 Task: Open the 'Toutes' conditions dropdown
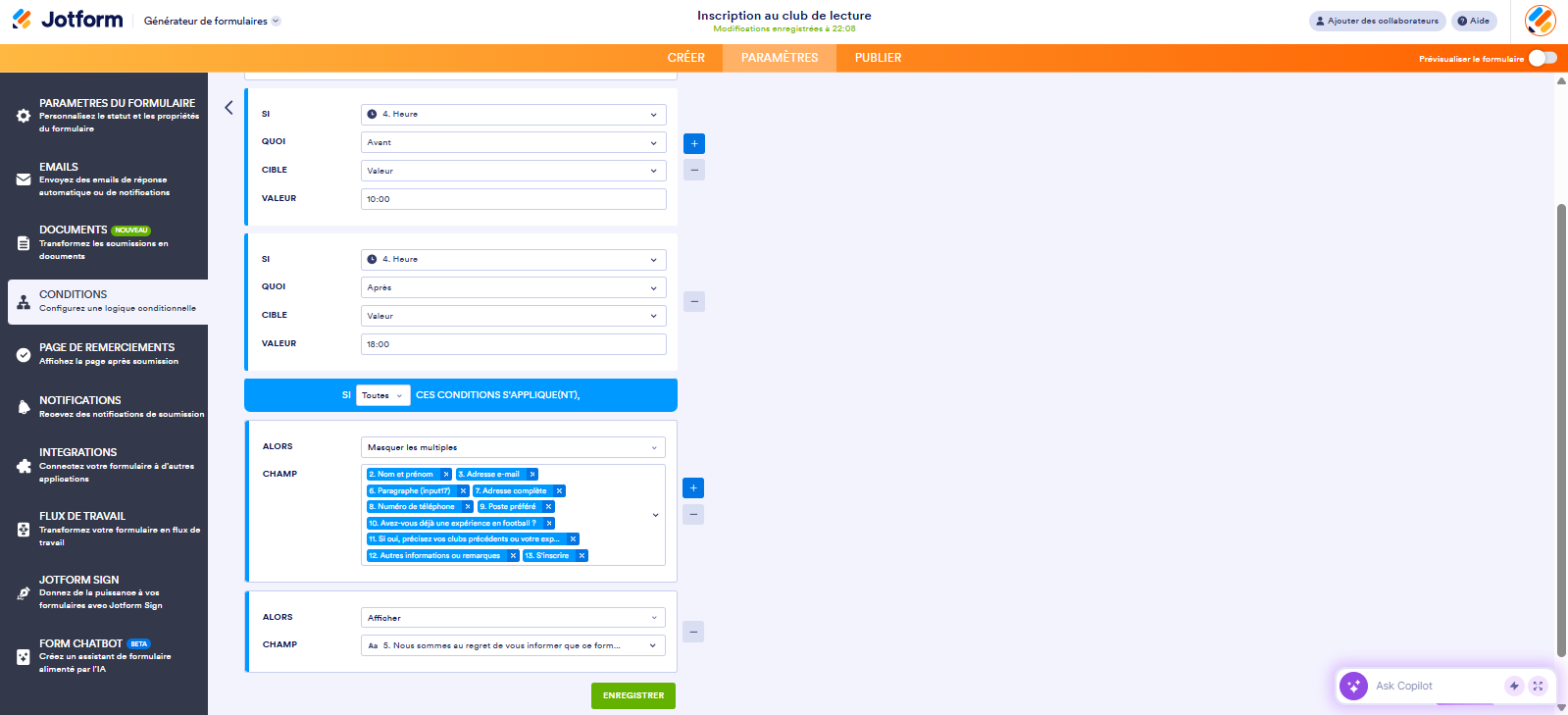click(382, 395)
